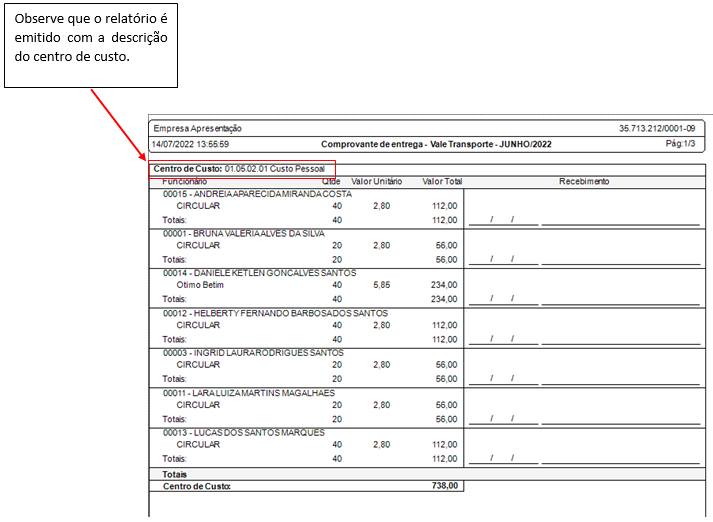Click the 'Centro de Custo:' label in the totals footer
The height and width of the screenshot is (522, 713).
tap(197, 487)
